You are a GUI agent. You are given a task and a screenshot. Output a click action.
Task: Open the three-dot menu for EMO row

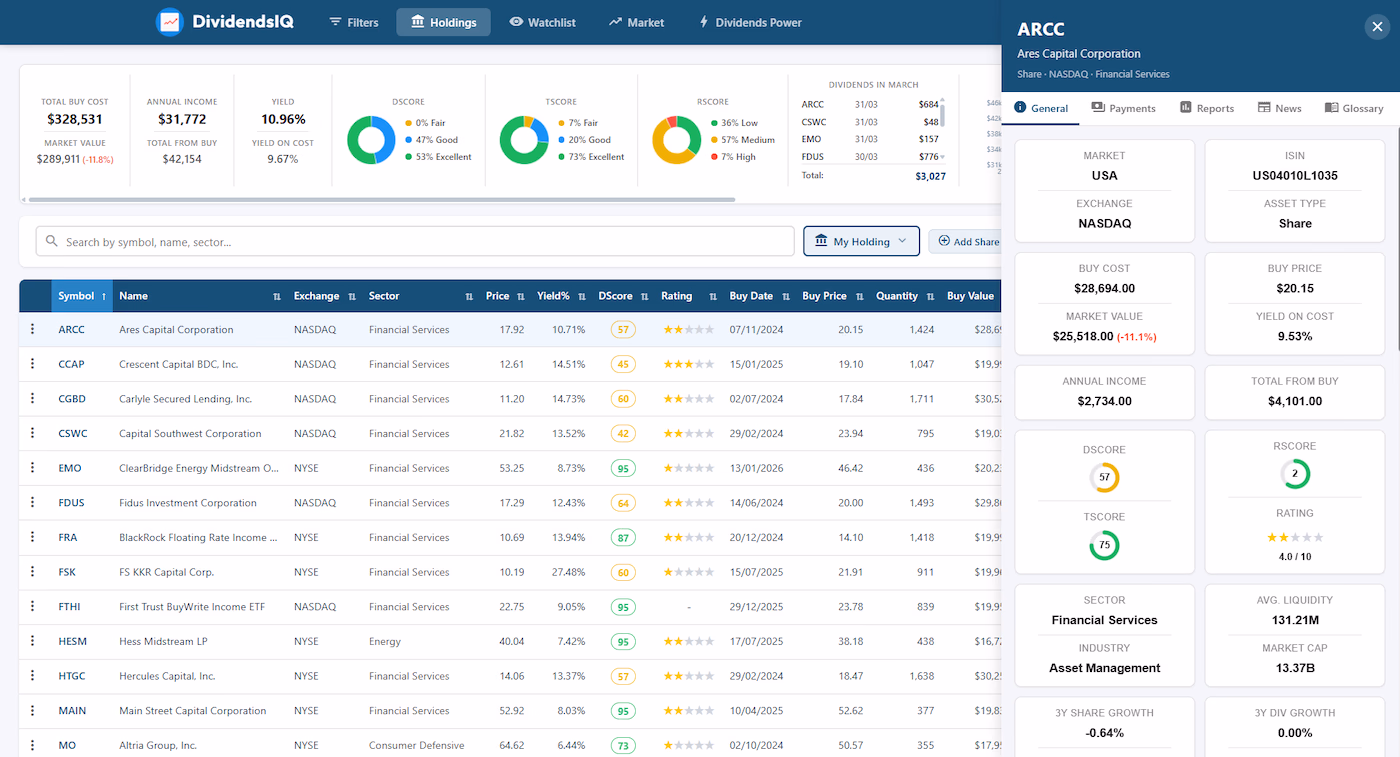[x=32, y=468]
